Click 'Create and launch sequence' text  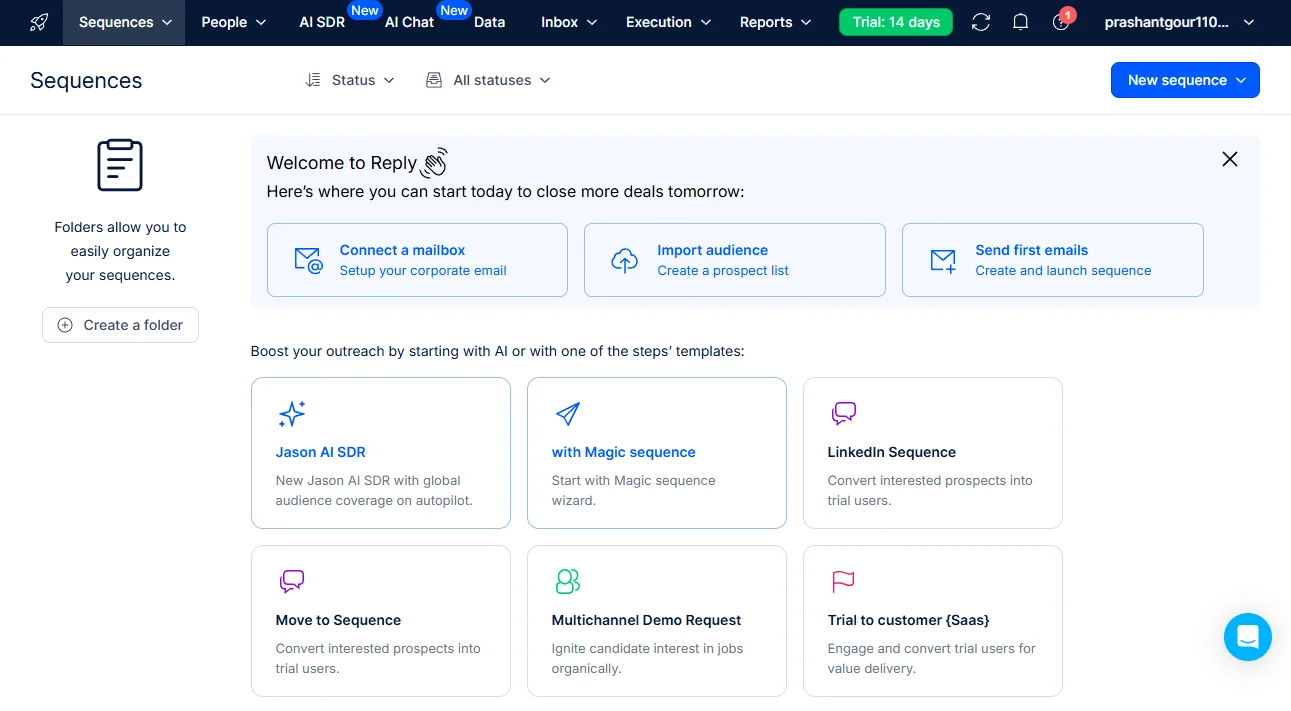click(1063, 270)
